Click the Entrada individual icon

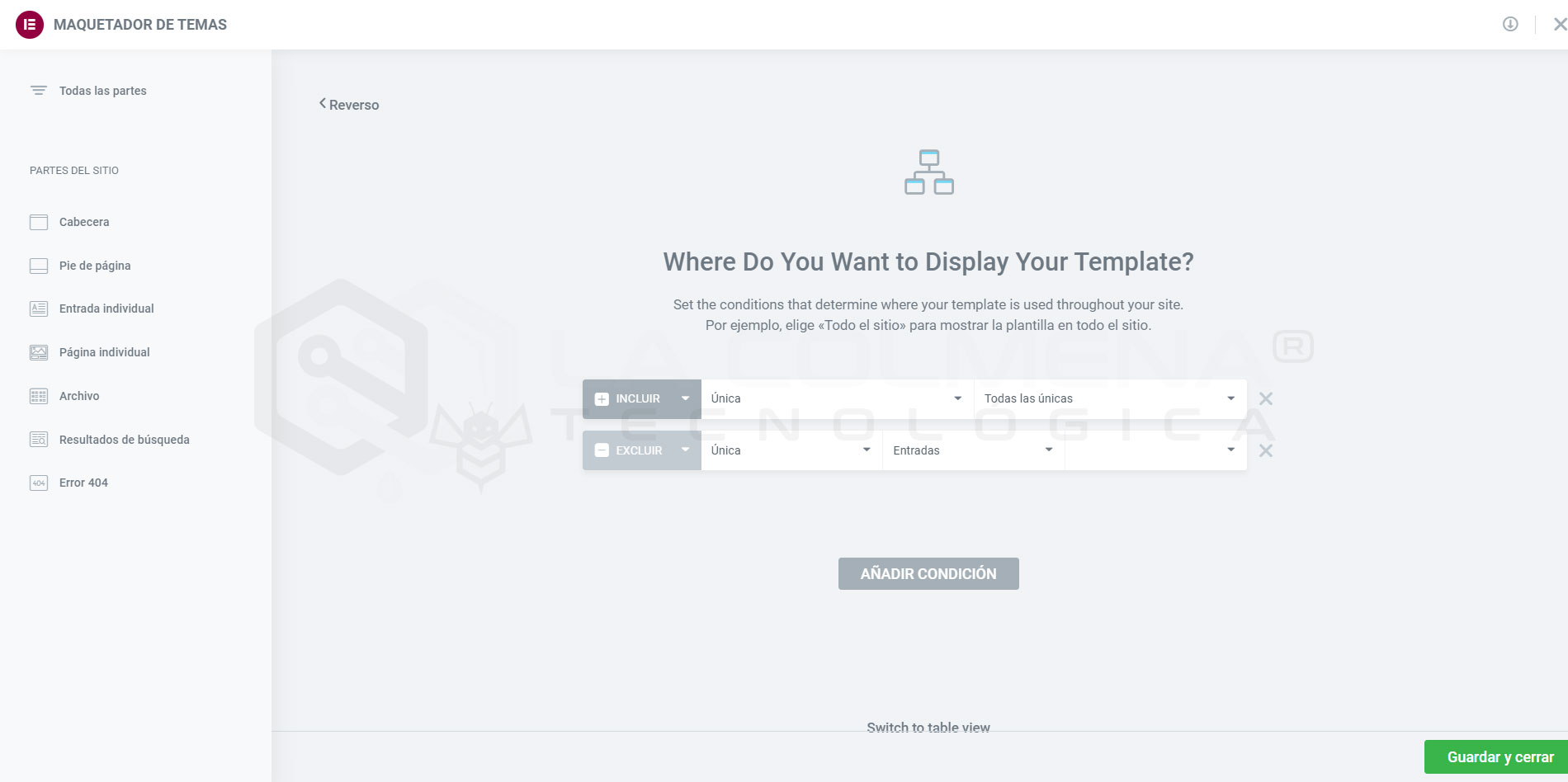[x=39, y=309]
